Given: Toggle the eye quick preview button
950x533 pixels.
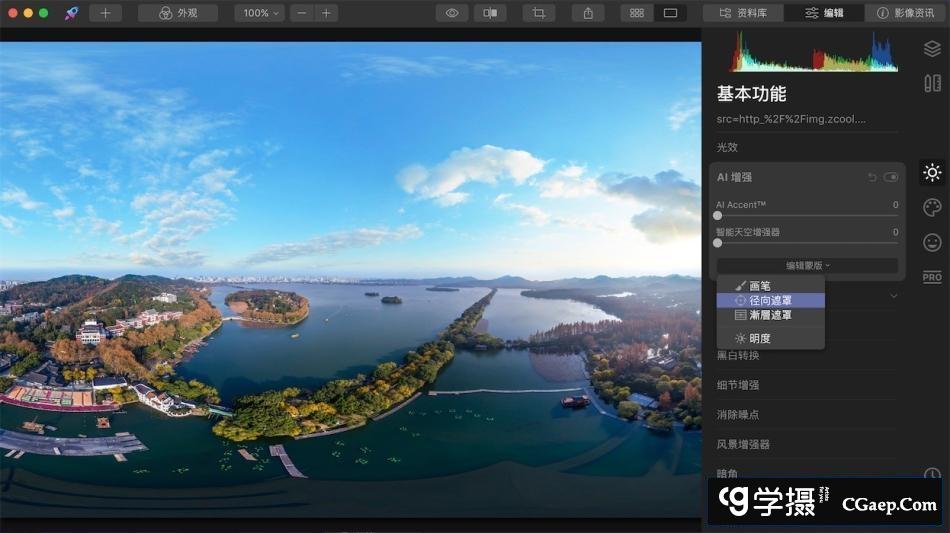Looking at the screenshot, I should (452, 13).
